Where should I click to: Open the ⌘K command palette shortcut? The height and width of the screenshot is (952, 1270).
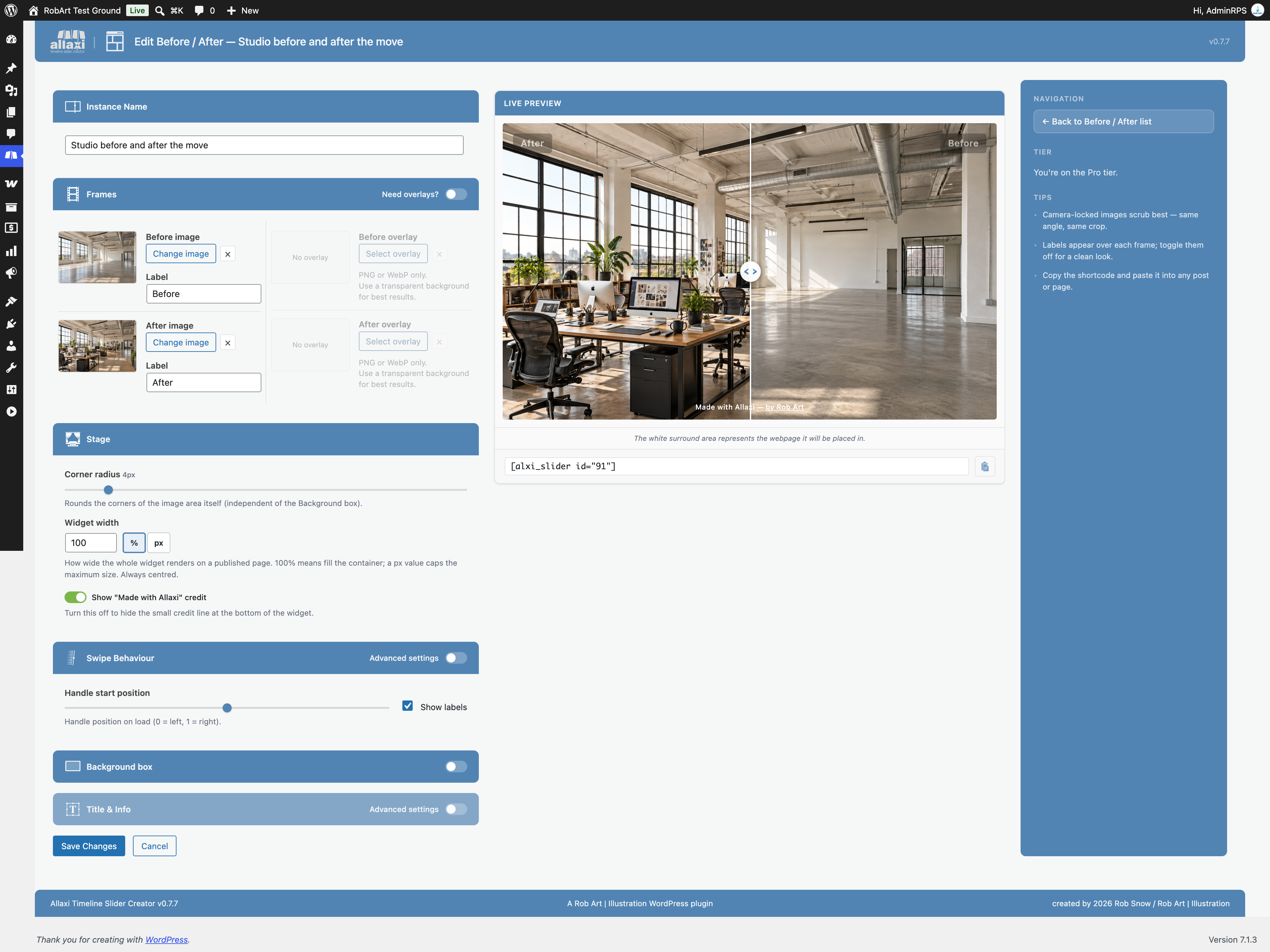coord(177,10)
